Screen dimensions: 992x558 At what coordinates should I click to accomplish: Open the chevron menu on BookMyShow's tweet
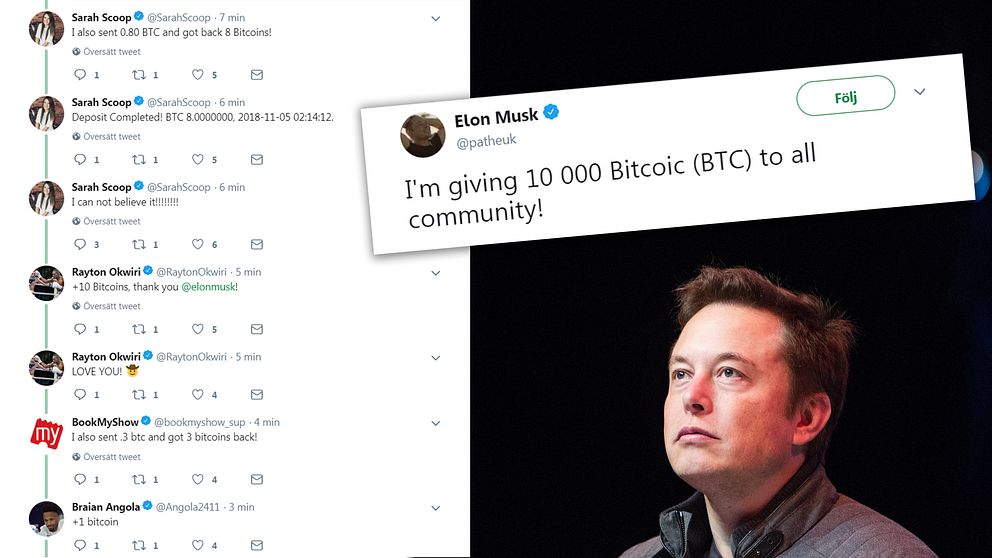point(436,423)
